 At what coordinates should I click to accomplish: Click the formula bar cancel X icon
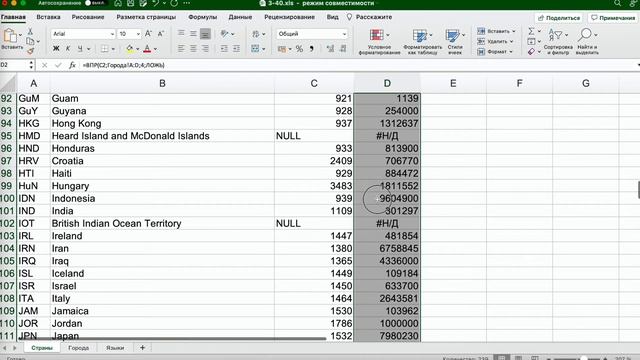point(44,65)
